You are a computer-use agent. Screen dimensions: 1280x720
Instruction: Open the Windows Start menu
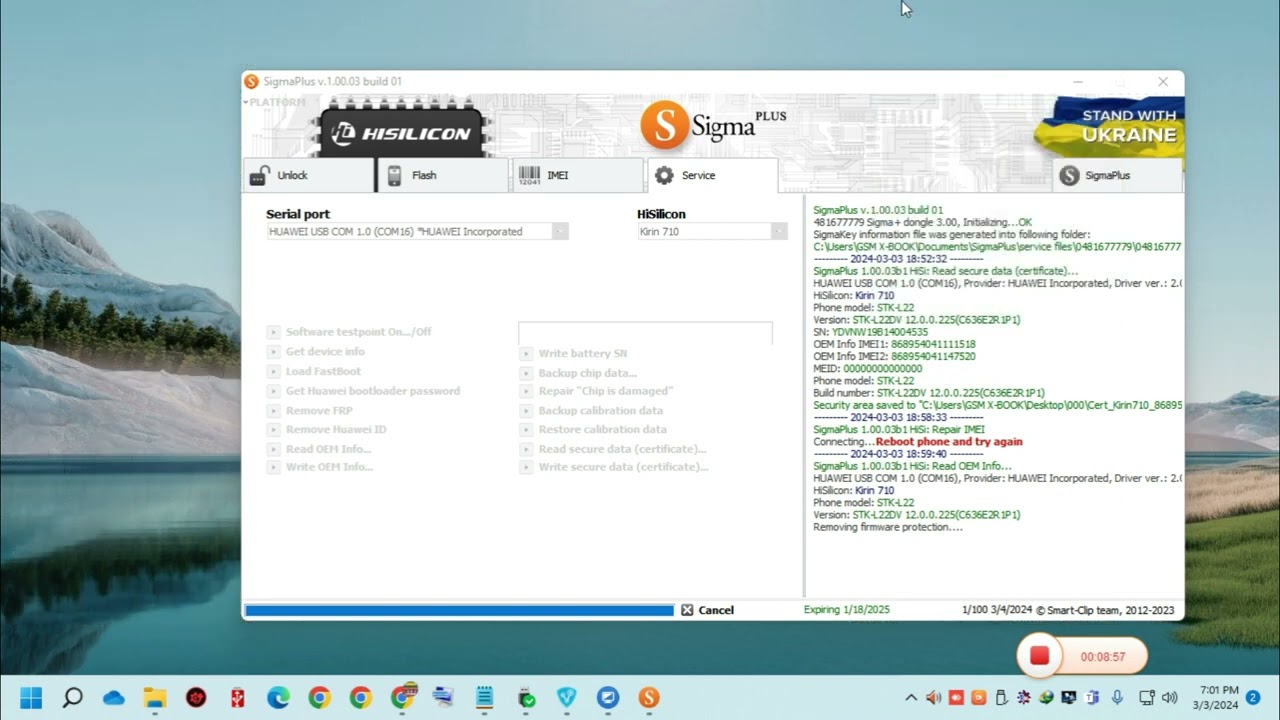coord(31,697)
